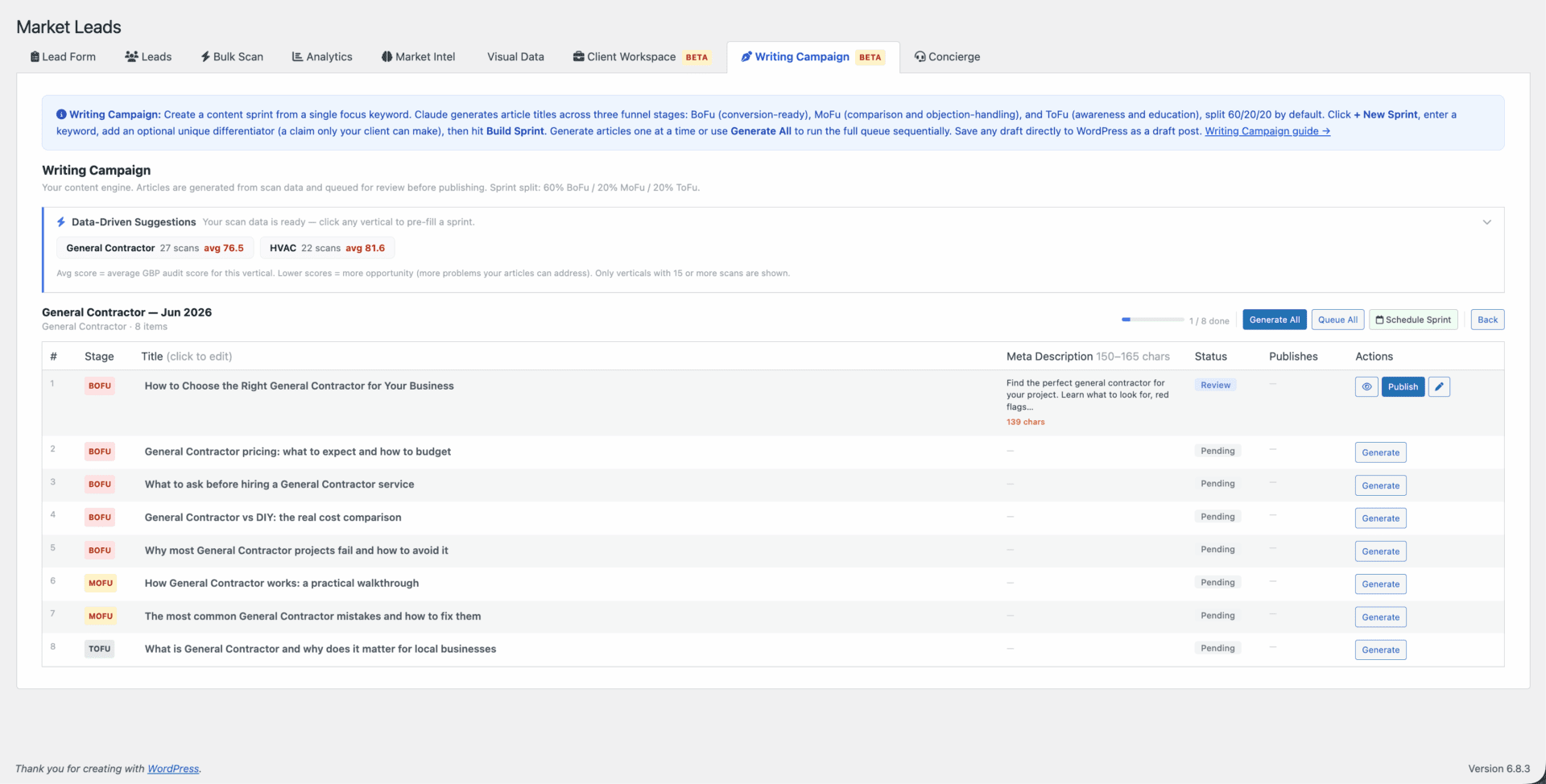
Task: Go to the Analytics tab
Action: 322,56
